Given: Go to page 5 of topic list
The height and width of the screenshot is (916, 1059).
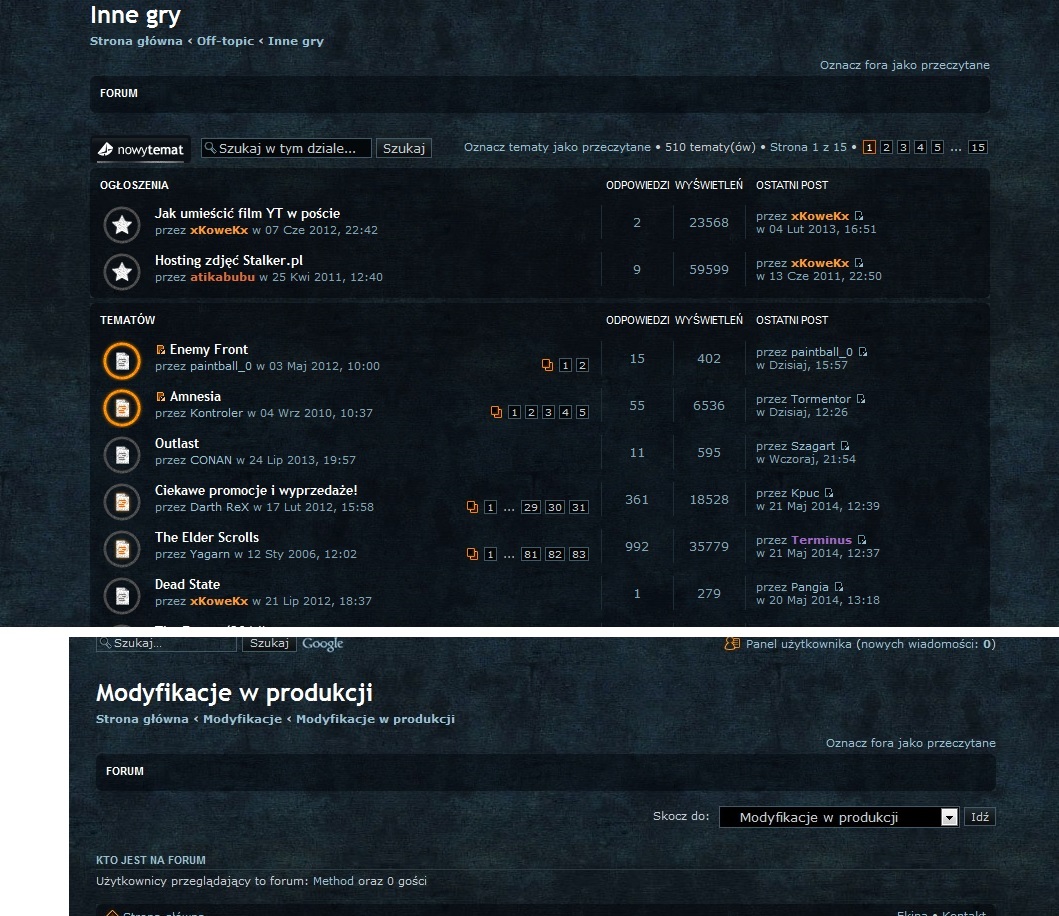Looking at the screenshot, I should pos(937,147).
